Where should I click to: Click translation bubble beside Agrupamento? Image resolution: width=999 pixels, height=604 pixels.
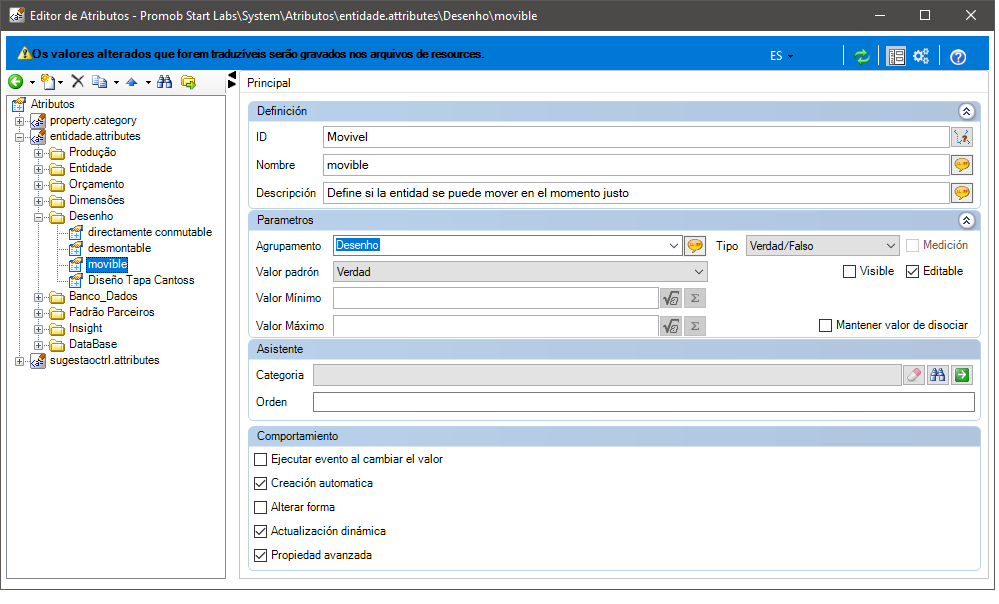click(695, 245)
